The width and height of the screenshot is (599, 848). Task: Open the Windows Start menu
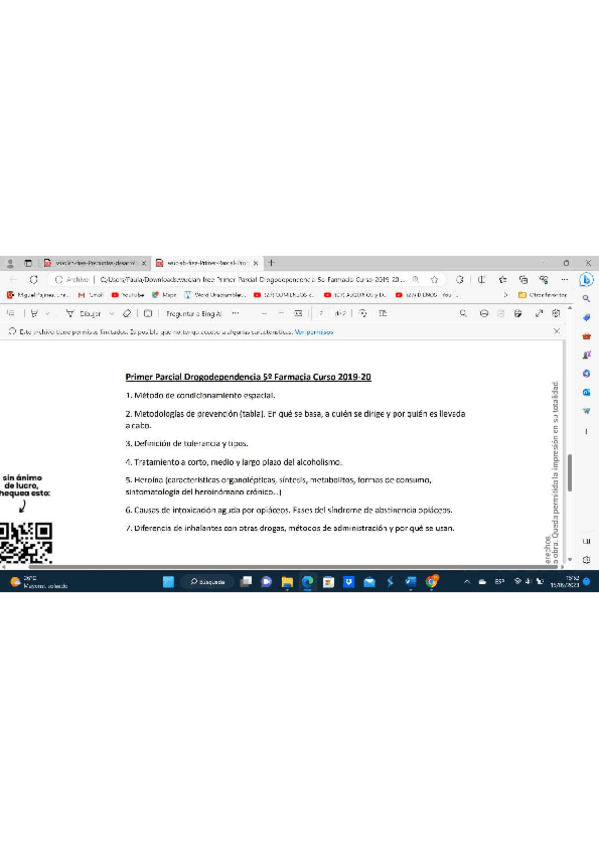[169, 582]
